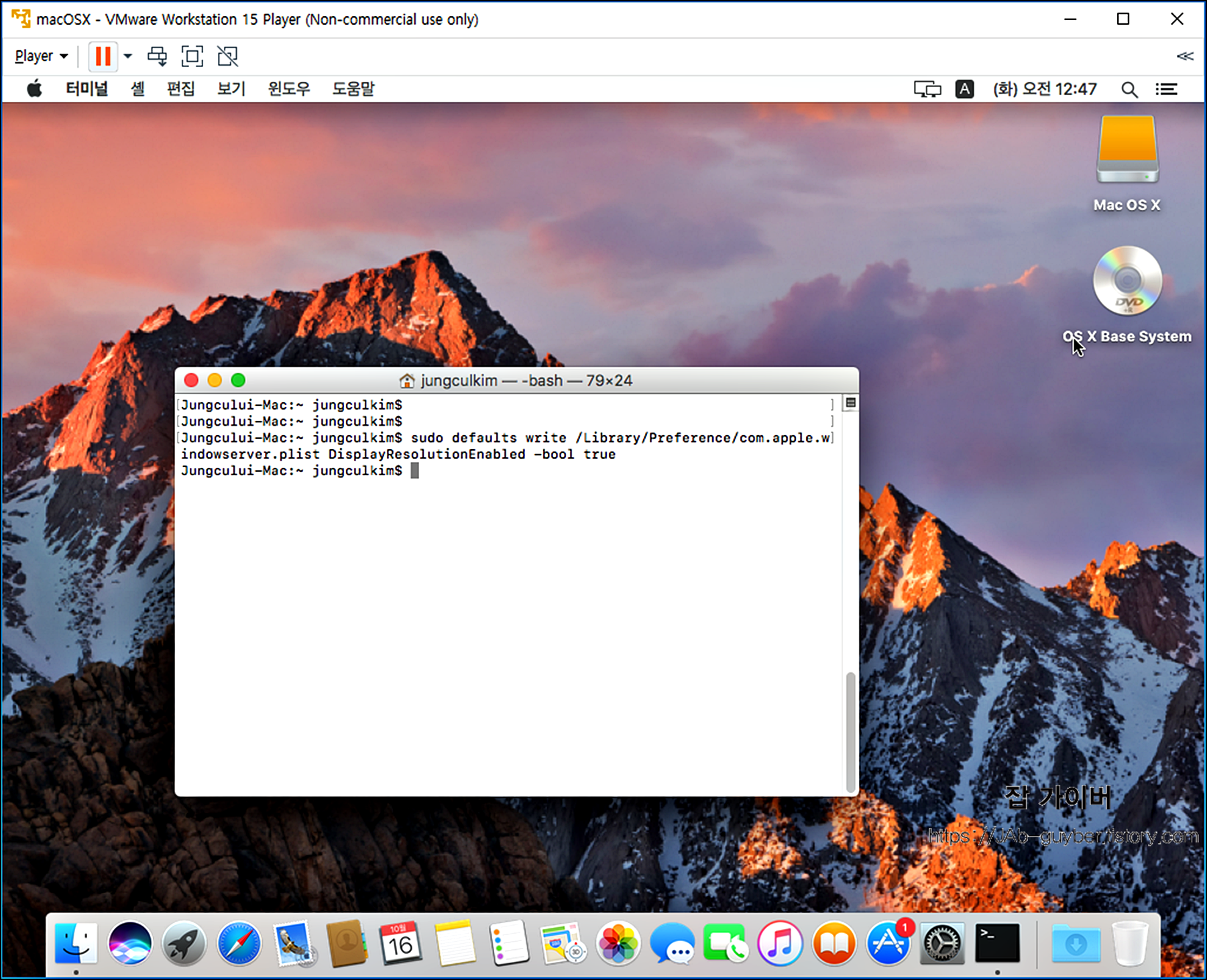Launch Siri from the dock

point(130,943)
